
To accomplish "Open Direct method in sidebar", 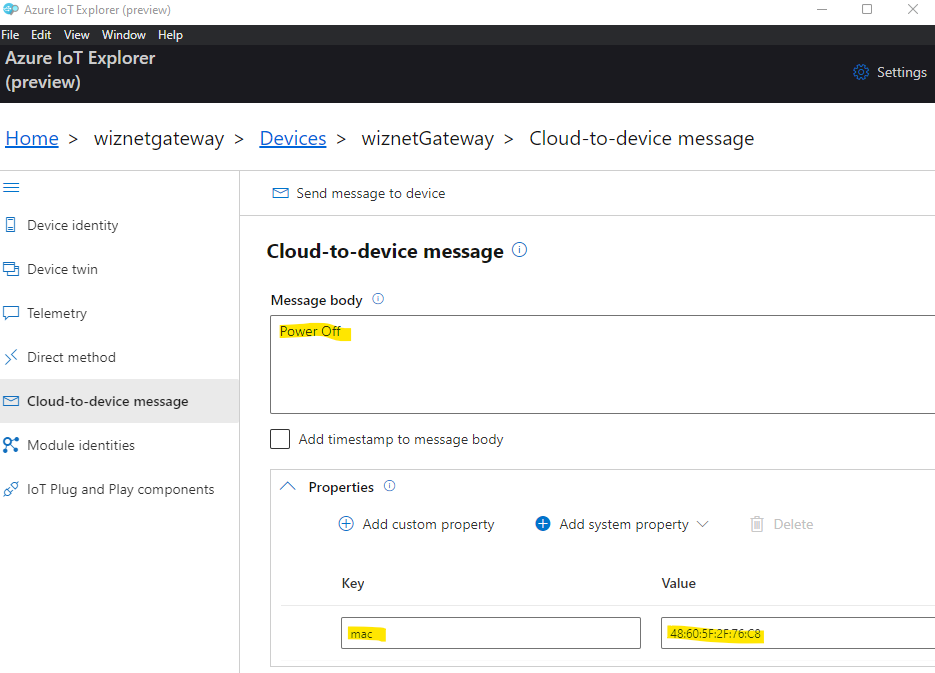I will 119,357.
